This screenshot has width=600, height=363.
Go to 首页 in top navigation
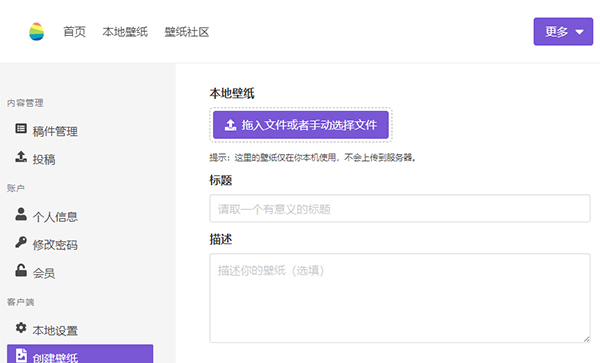(74, 32)
